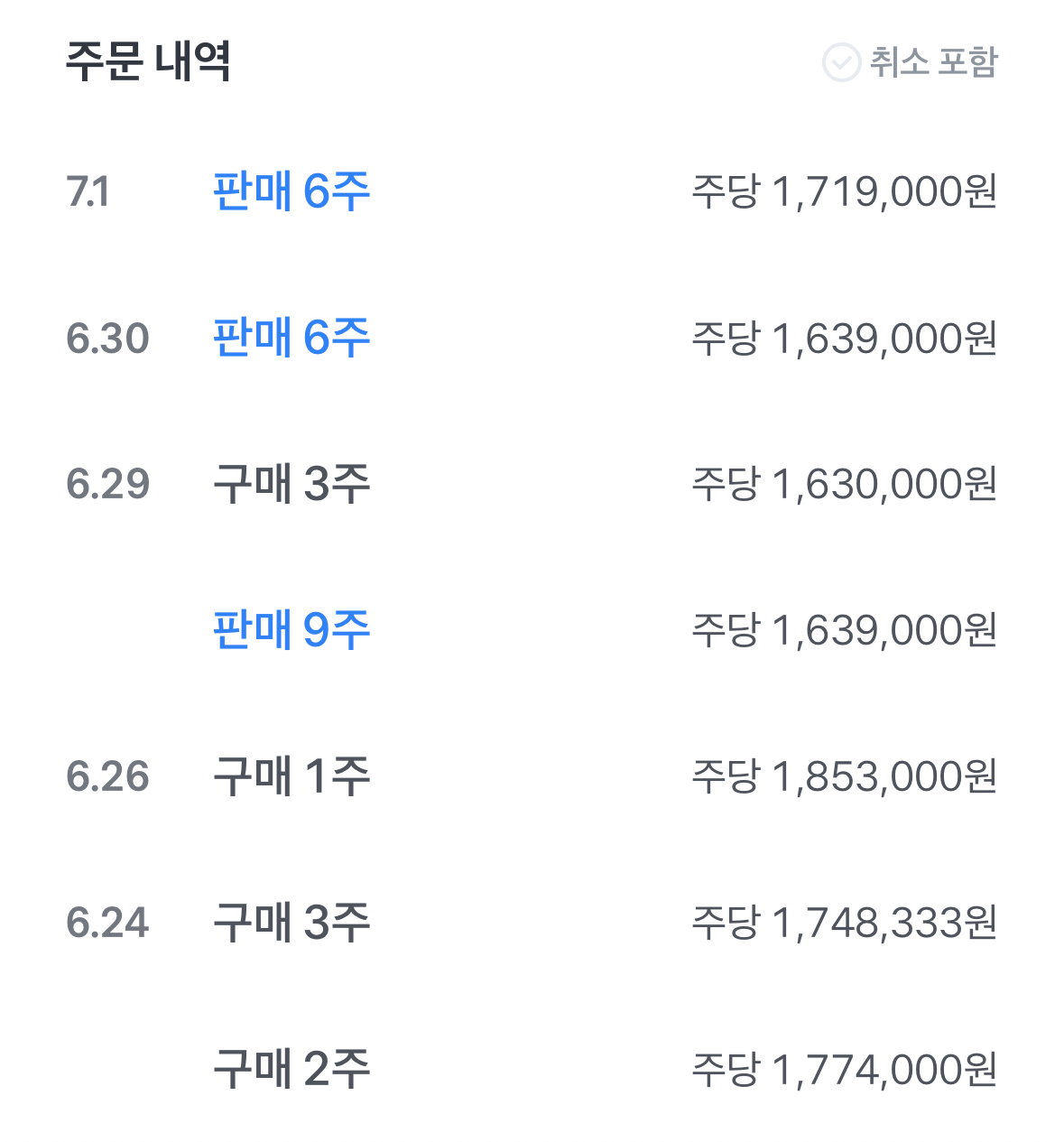Select the 주문 내역 heading
1064x1142 pixels.
click(149, 61)
